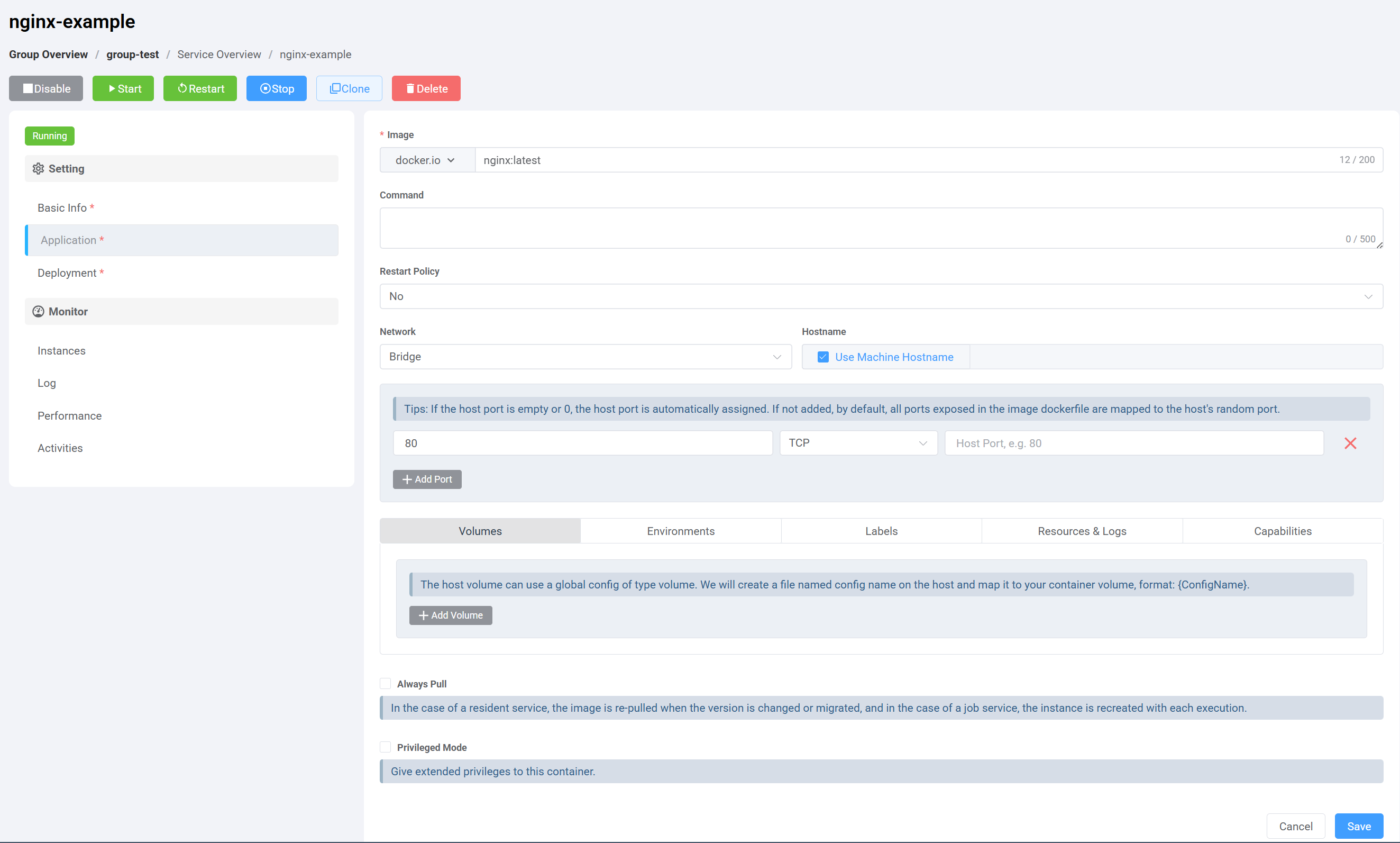Enable Privileged Mode checkbox
The width and height of the screenshot is (1400, 843).
386,747
